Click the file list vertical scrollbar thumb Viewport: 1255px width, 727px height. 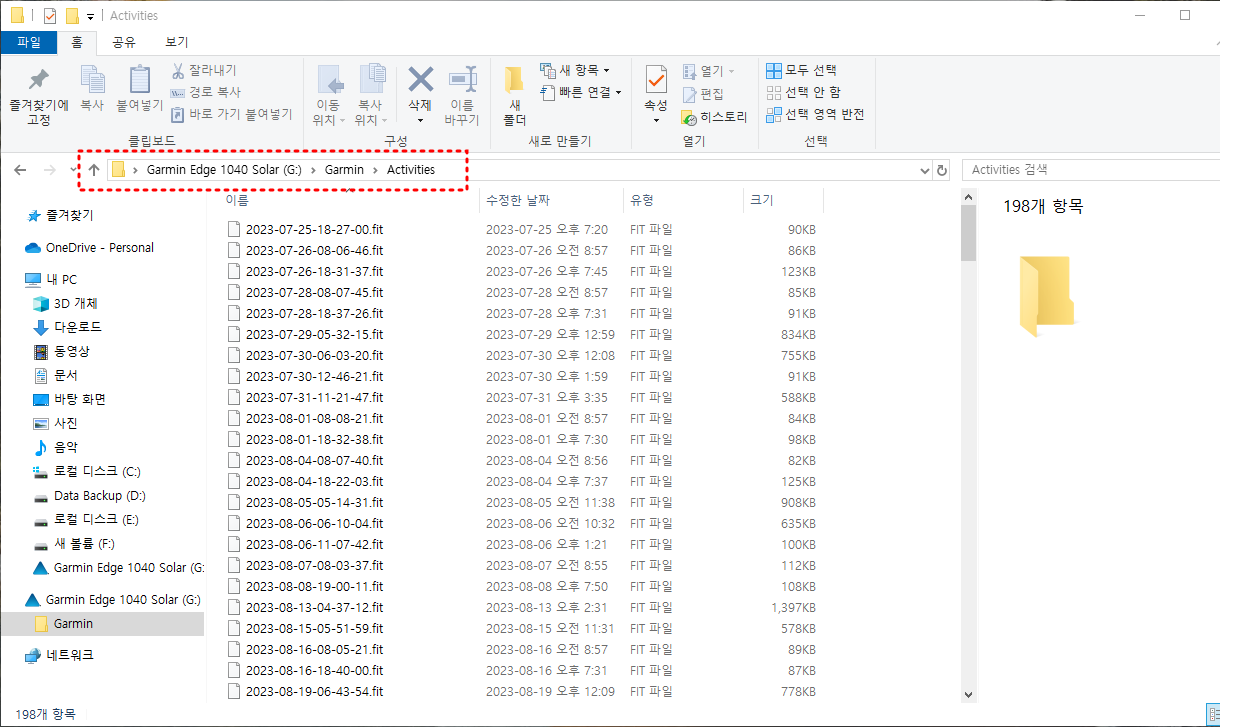(968, 233)
